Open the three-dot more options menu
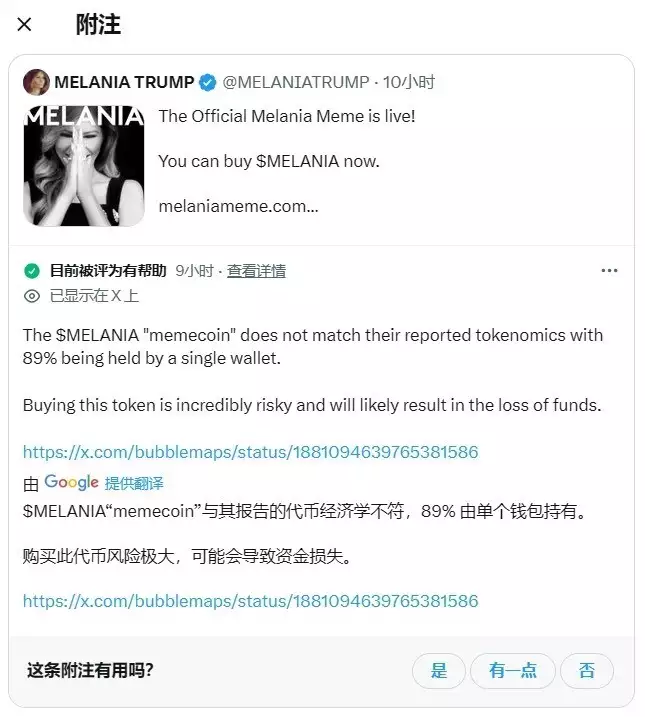 tap(609, 271)
